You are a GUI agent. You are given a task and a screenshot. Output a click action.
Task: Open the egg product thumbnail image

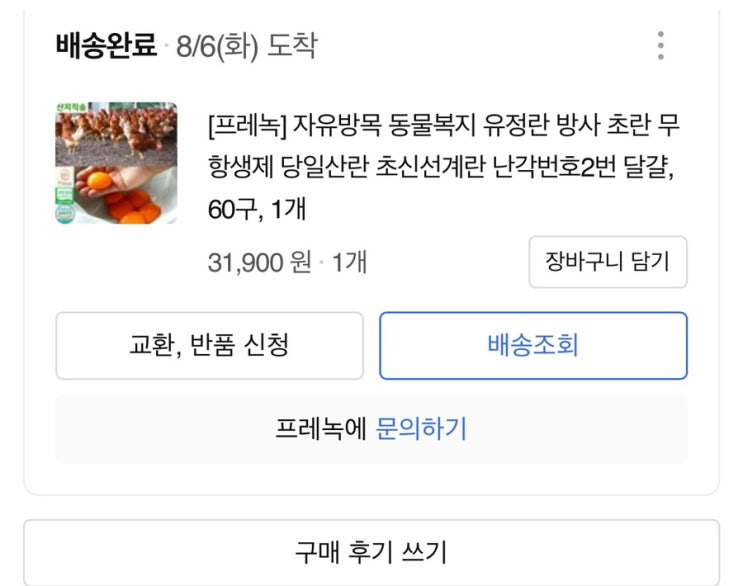click(116, 163)
